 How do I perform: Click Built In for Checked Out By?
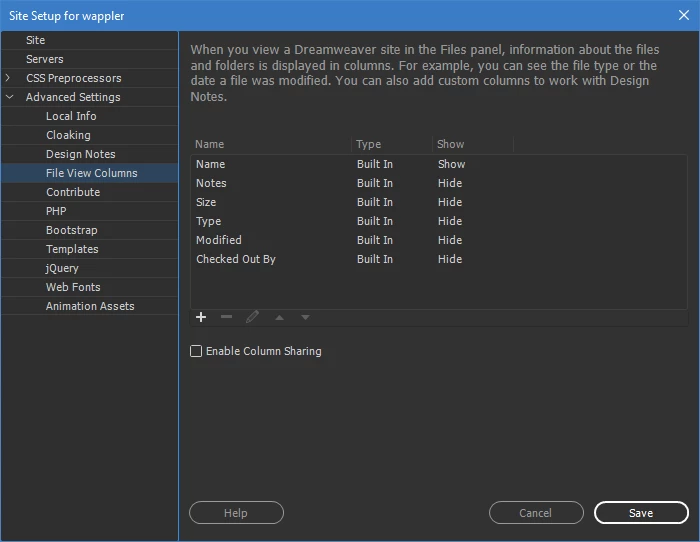(x=375, y=259)
